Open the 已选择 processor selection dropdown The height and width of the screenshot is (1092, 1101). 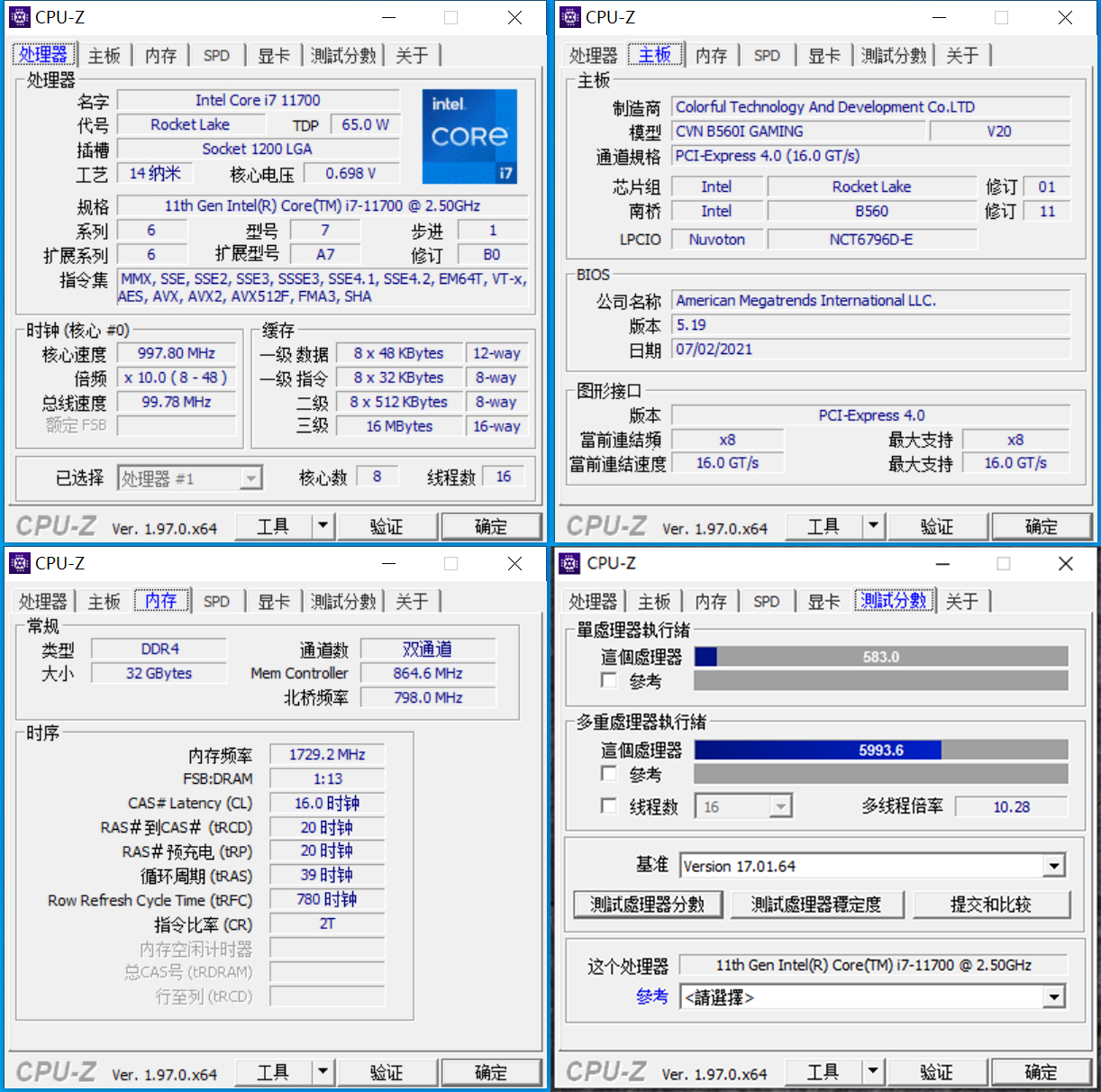[250, 478]
